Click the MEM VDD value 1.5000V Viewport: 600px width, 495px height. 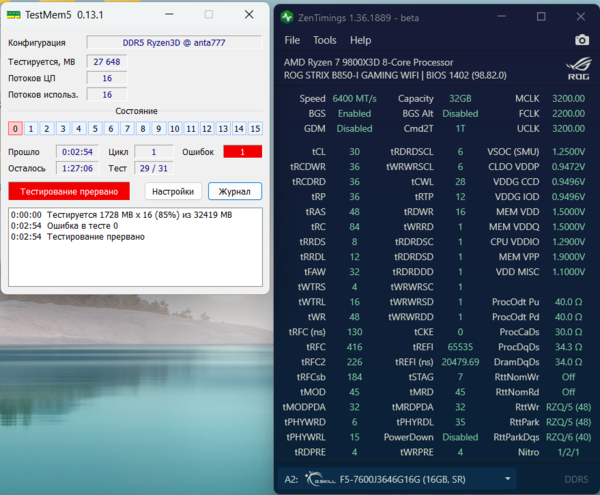(568, 212)
